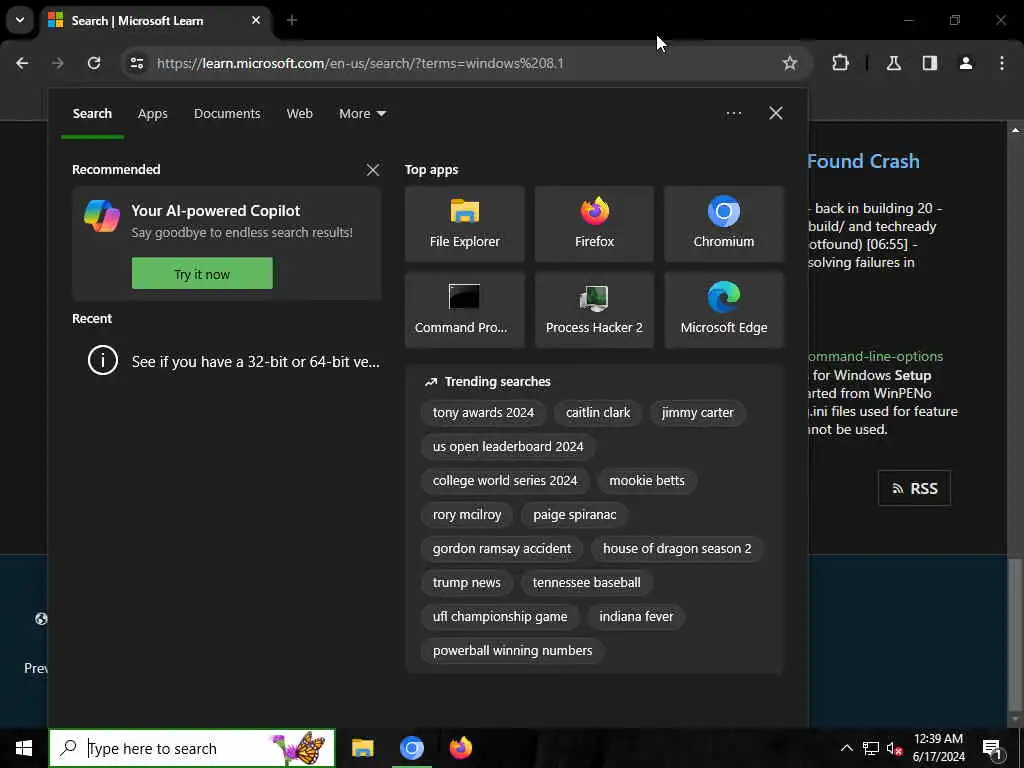This screenshot has height=768, width=1024.
Task: Open search panel options ellipsis
Action: click(x=734, y=113)
